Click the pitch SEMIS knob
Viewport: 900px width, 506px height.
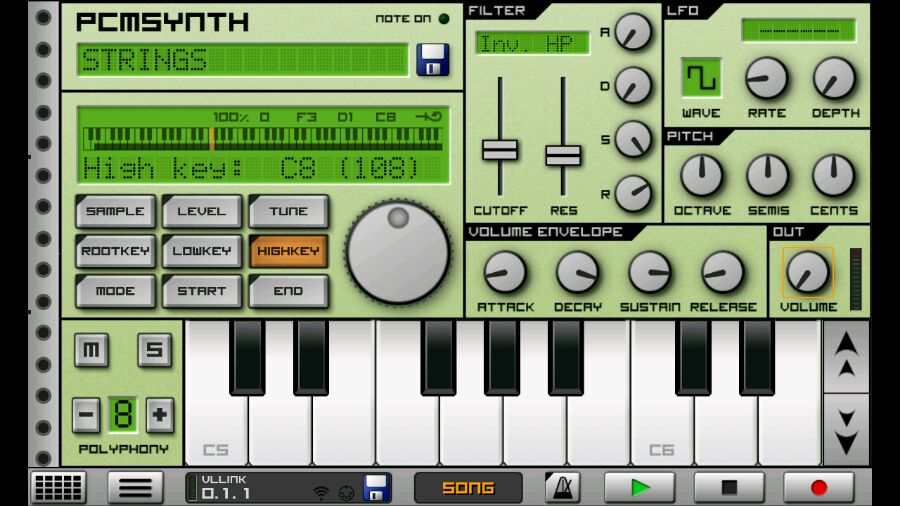(767, 176)
